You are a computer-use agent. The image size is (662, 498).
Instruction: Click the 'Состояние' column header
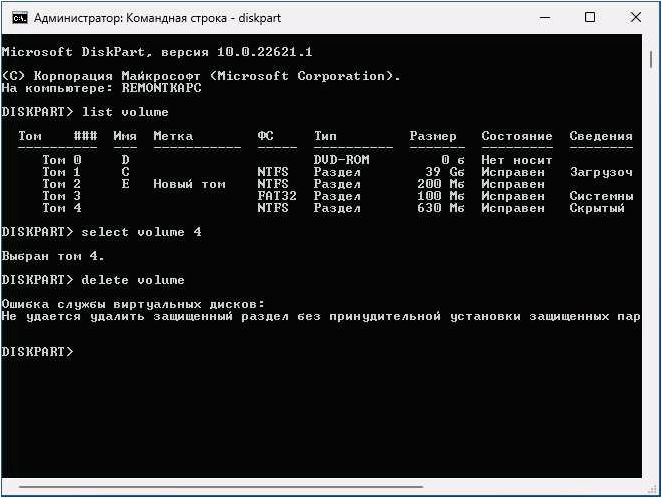coord(517,136)
